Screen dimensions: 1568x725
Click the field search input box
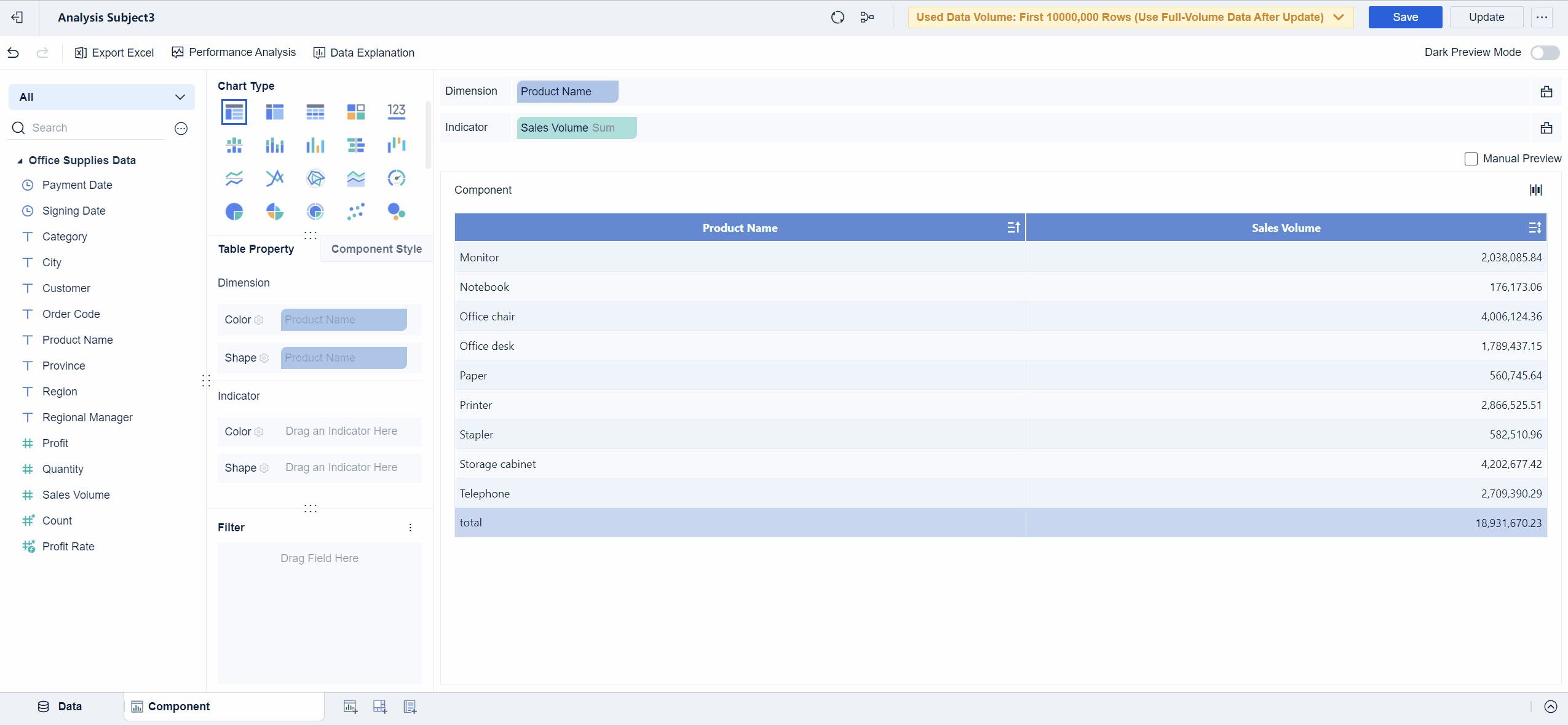[x=86, y=127]
